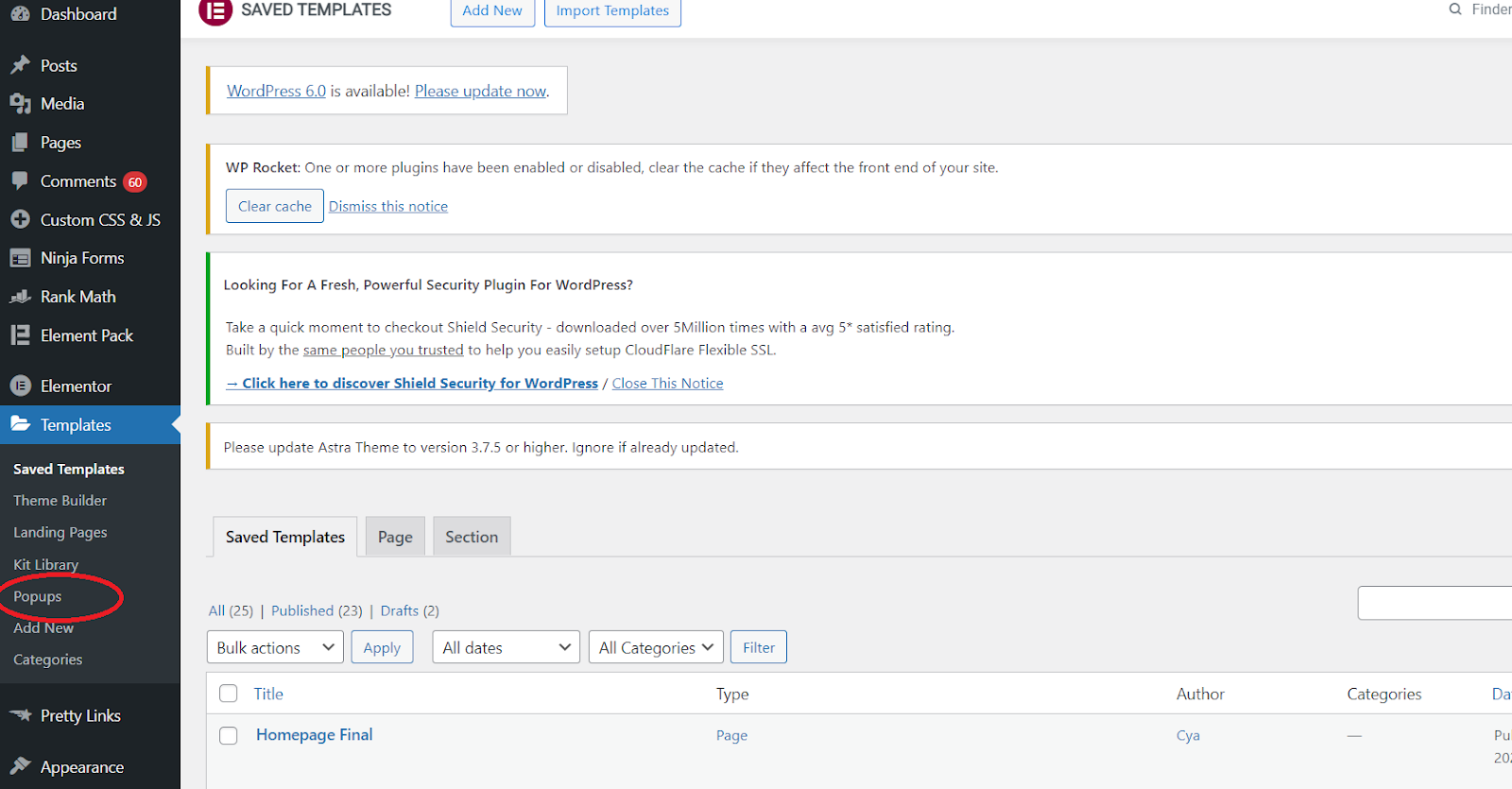The image size is (1512, 789).
Task: Click the Element Pack icon
Action: coord(20,335)
